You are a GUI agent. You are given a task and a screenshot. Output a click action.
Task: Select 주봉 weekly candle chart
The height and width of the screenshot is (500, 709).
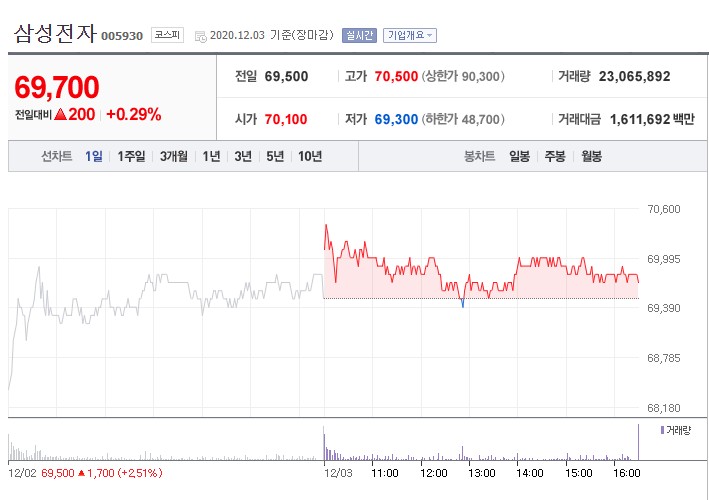coord(555,156)
